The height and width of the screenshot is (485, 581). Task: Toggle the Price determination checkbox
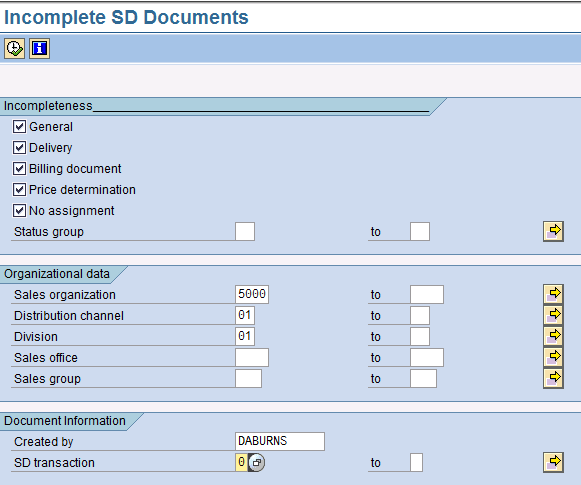pos(19,189)
